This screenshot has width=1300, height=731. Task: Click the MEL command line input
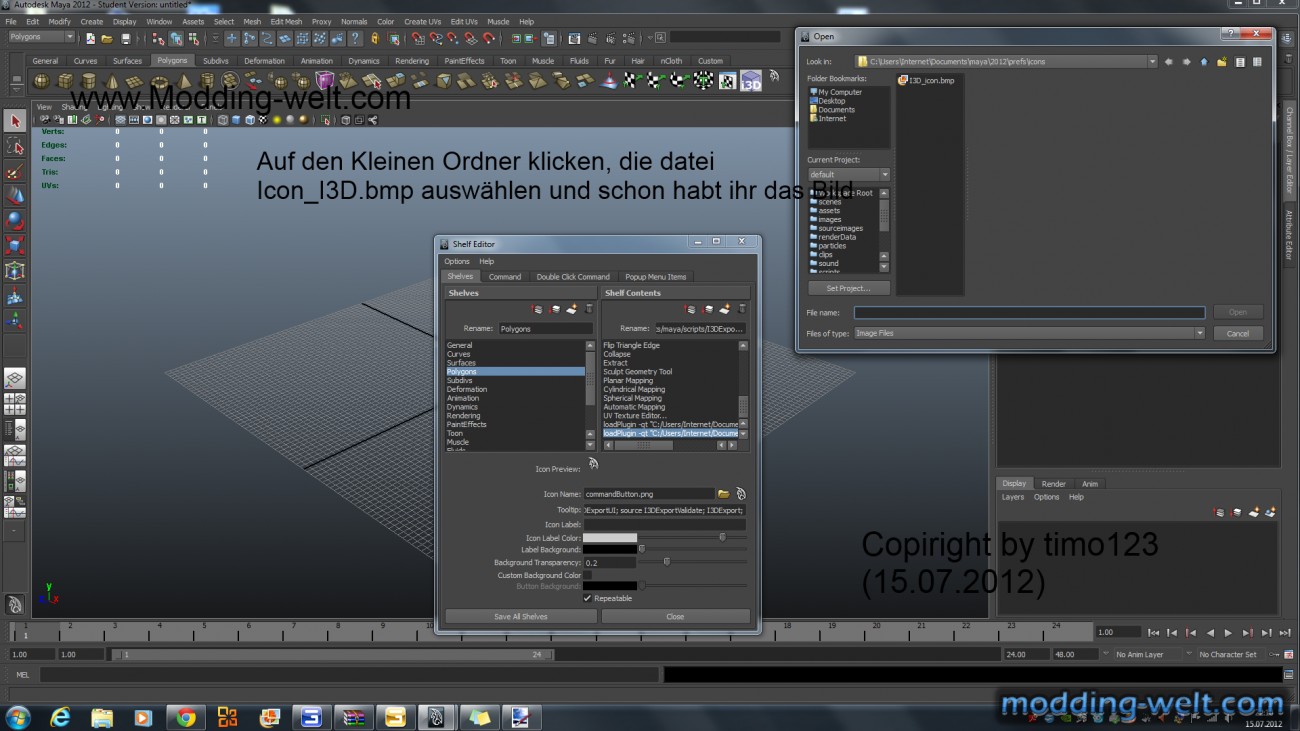(x=348, y=675)
